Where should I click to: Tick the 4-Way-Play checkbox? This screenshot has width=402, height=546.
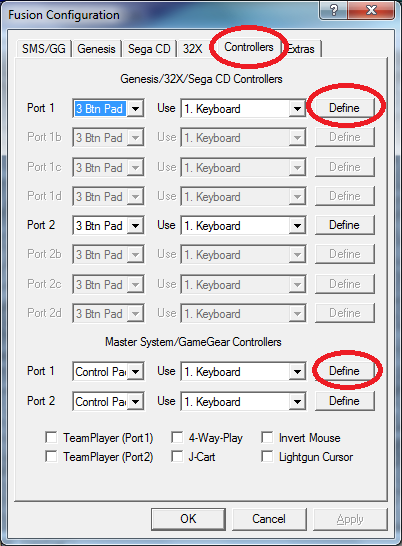(177, 437)
